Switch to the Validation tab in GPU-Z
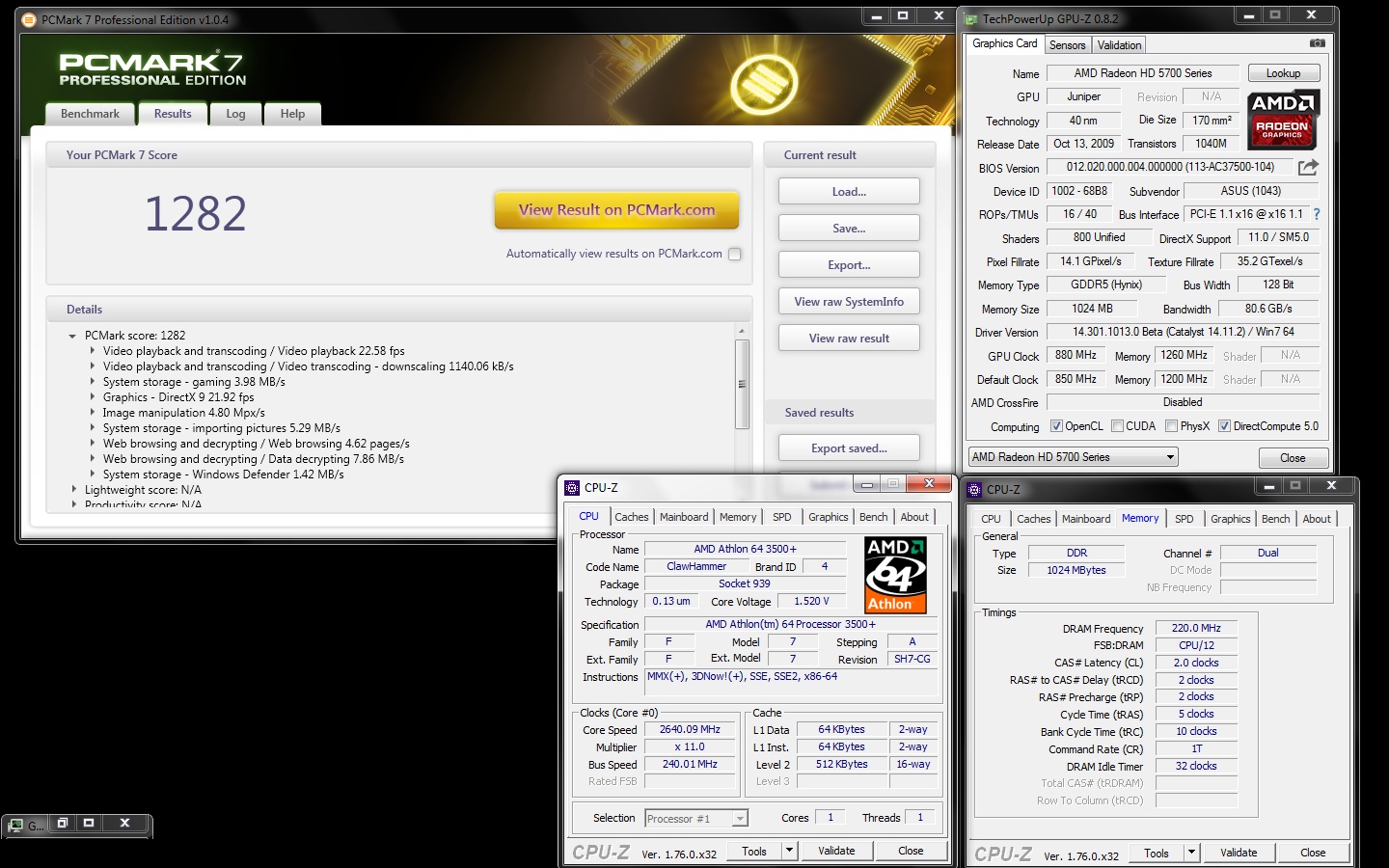Image resolution: width=1389 pixels, height=868 pixels. point(1119,45)
